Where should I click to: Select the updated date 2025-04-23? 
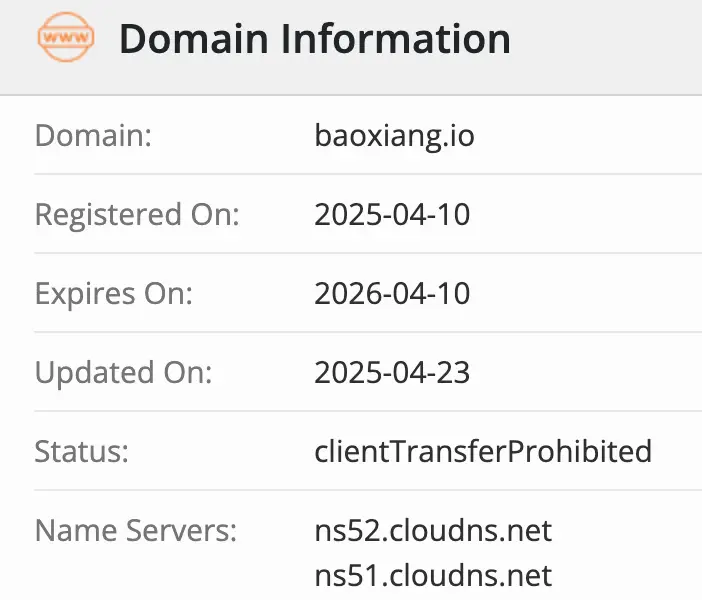tap(392, 372)
